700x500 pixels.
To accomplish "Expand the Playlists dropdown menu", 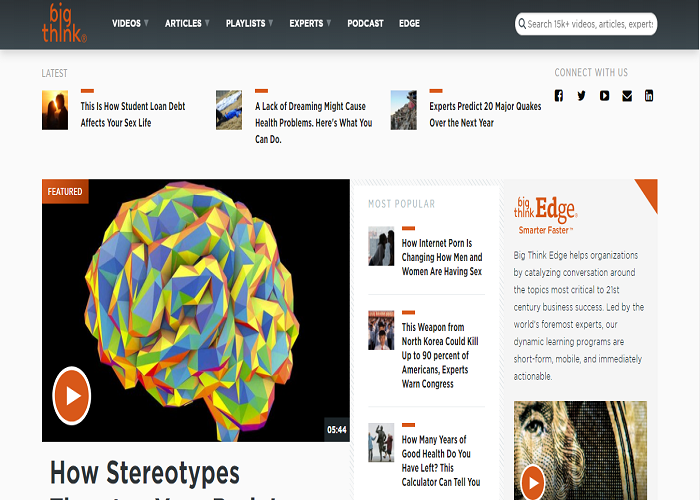I will point(250,23).
